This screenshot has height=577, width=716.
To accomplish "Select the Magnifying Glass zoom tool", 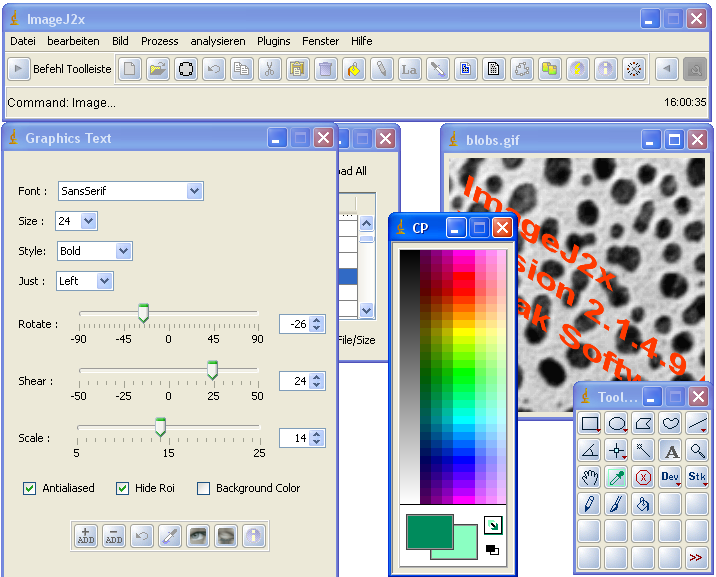I will point(697,451).
